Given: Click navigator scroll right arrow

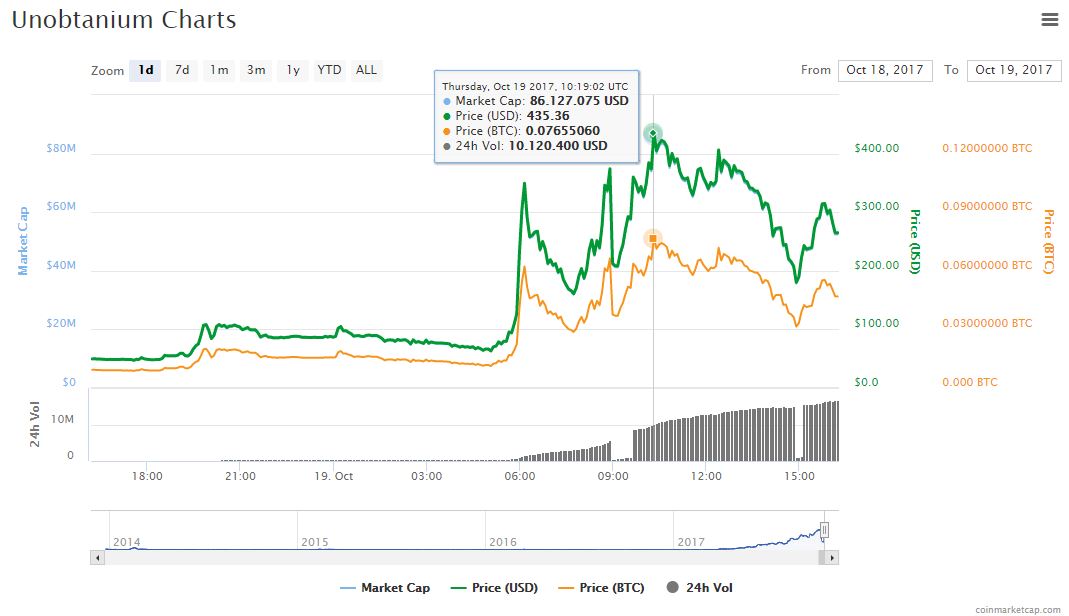Looking at the screenshot, I should 832,557.
